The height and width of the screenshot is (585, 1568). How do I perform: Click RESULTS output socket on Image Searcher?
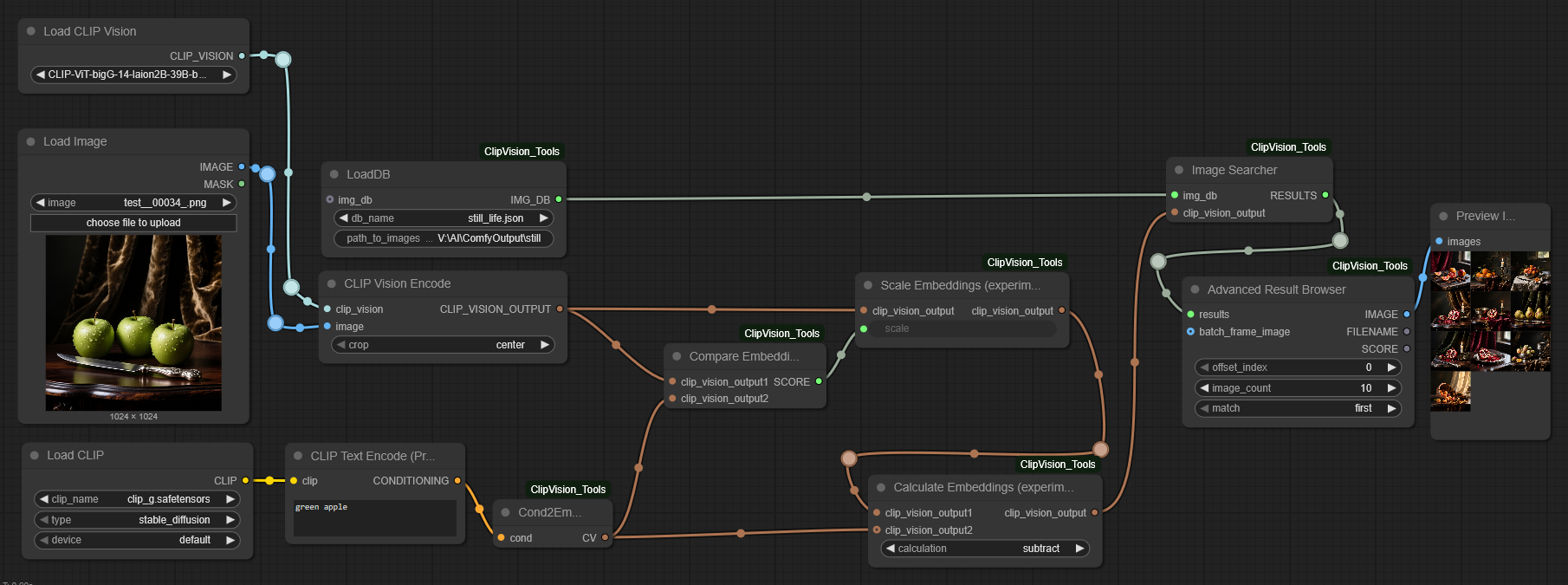point(1325,195)
